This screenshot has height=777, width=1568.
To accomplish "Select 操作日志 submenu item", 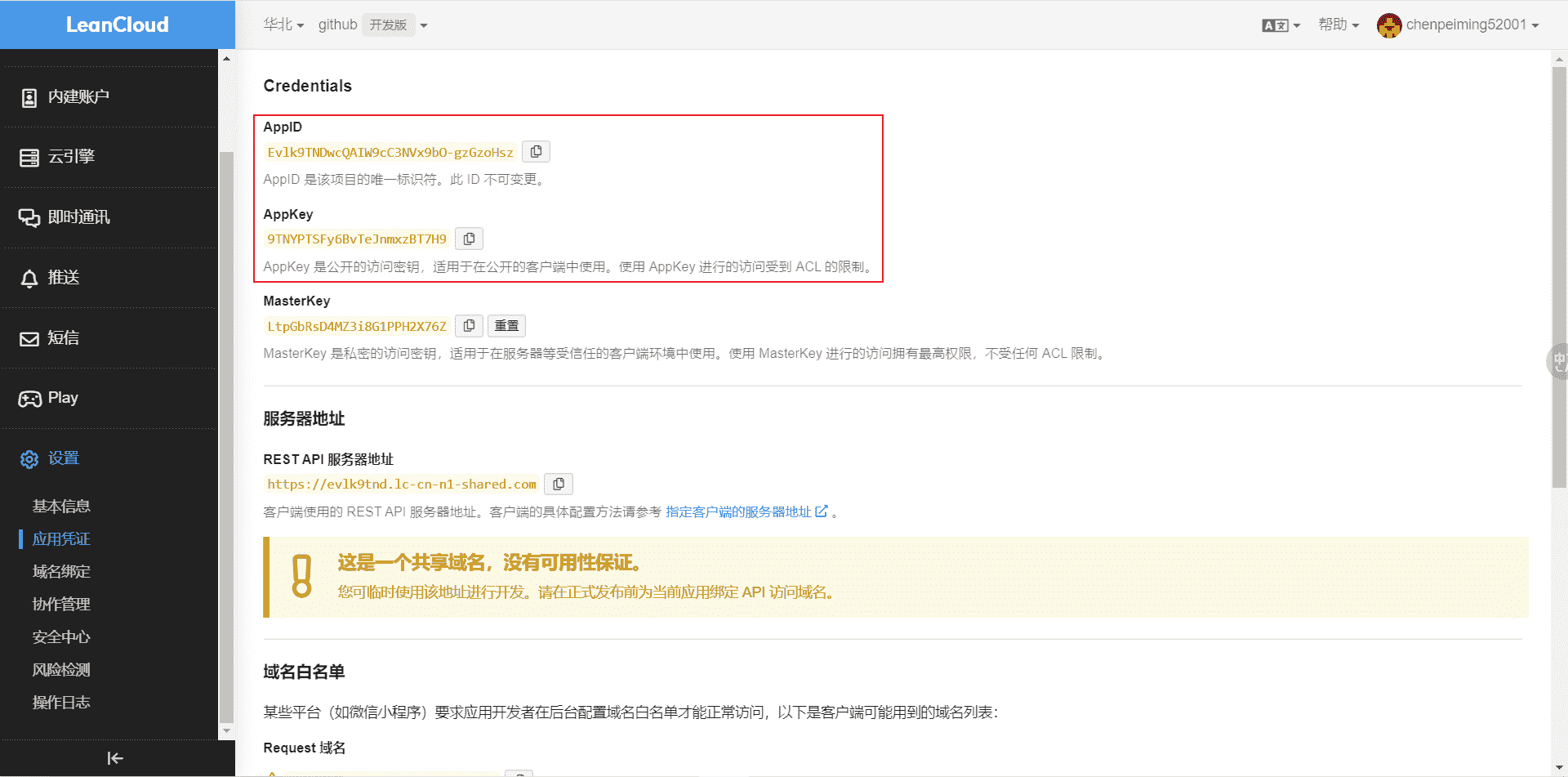I will coord(61,703).
